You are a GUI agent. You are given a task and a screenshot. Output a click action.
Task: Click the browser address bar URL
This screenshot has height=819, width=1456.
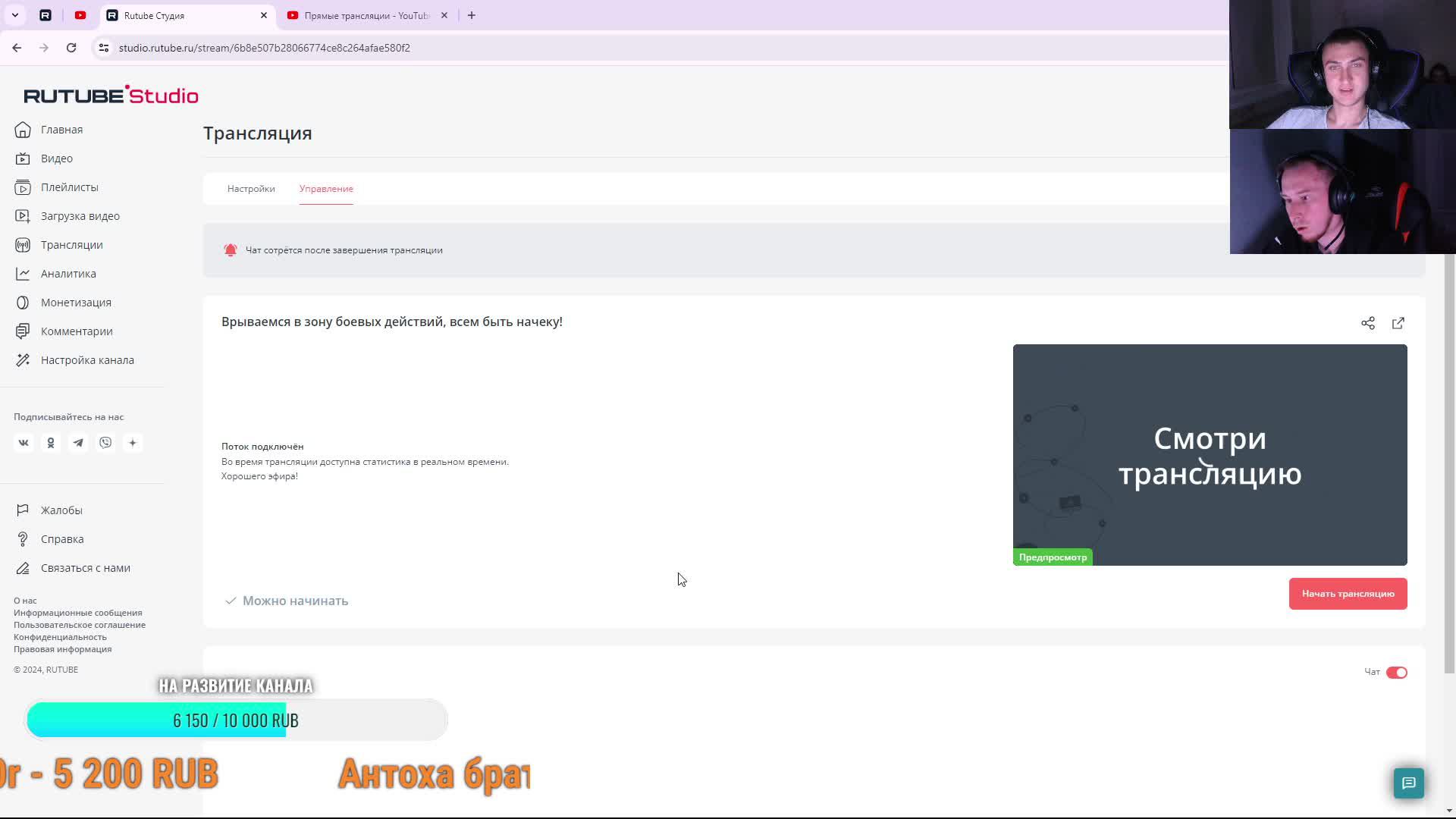pyautogui.click(x=264, y=48)
